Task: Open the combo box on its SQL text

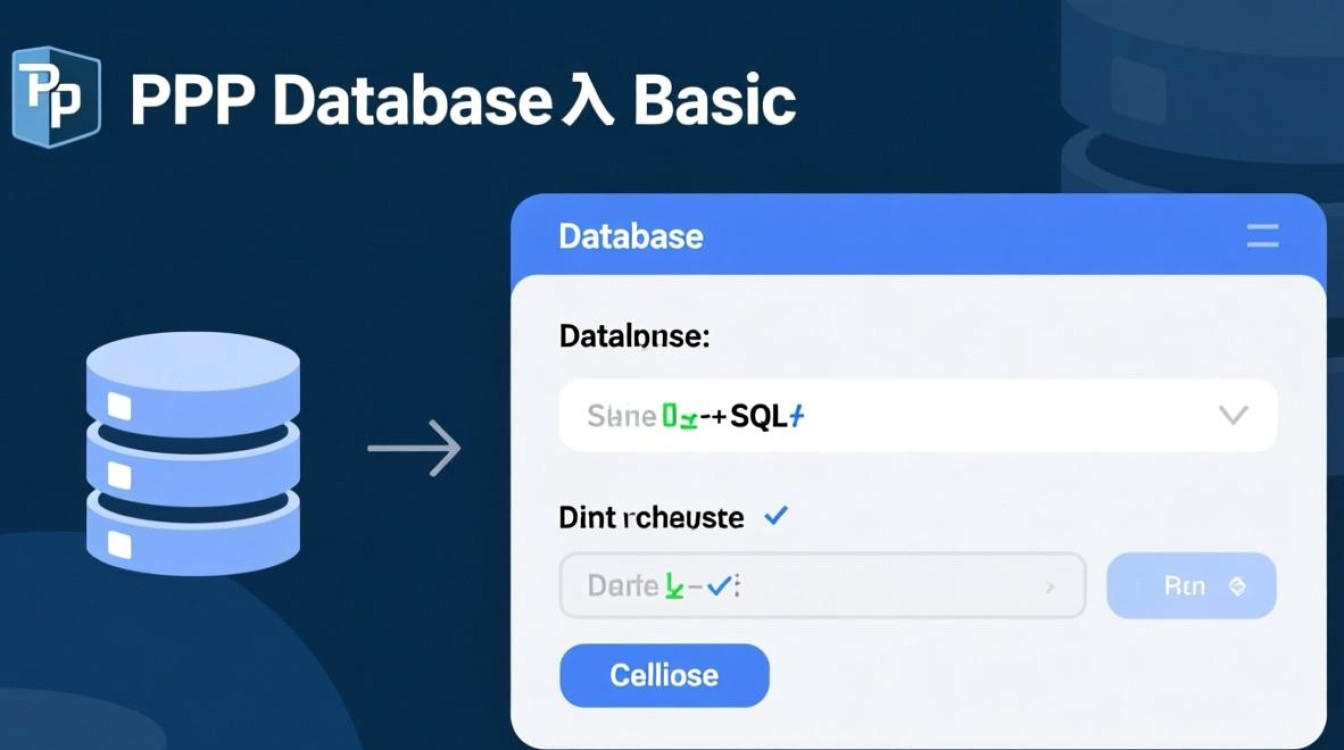Action: pyautogui.click(x=760, y=416)
